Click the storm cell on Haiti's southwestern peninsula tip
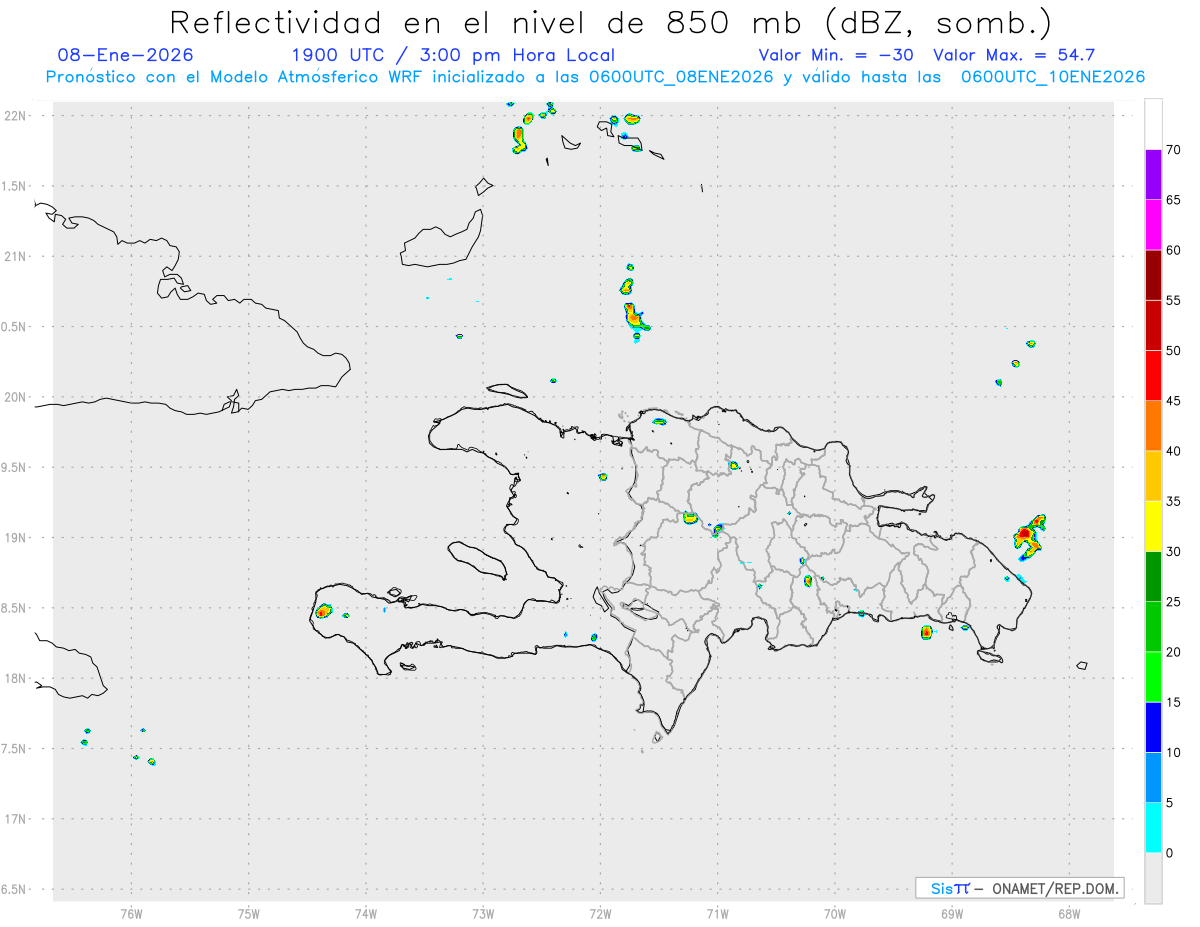This screenshot has height=927, width=1200. coord(324,610)
